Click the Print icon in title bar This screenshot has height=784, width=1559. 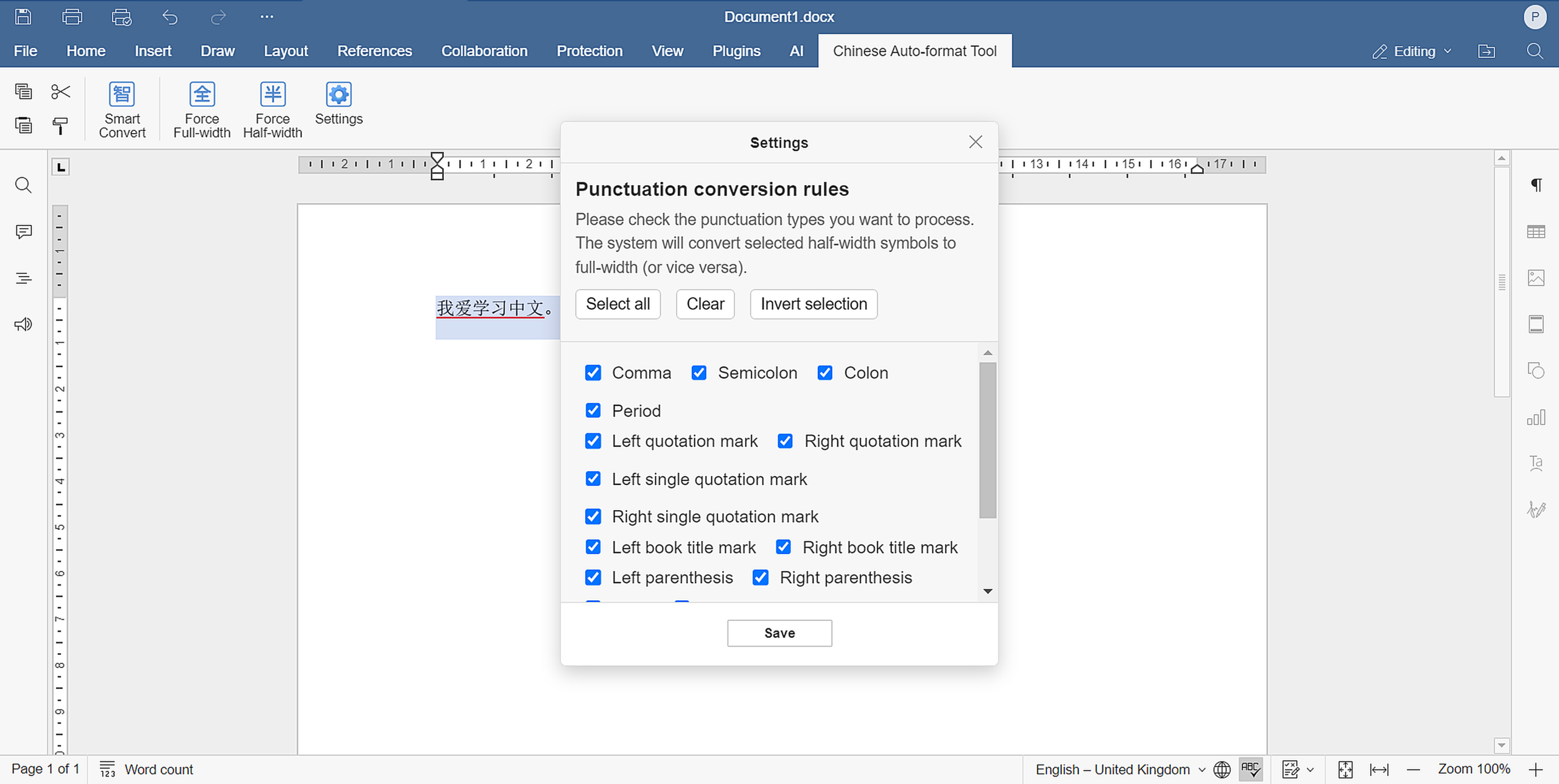tap(72, 17)
